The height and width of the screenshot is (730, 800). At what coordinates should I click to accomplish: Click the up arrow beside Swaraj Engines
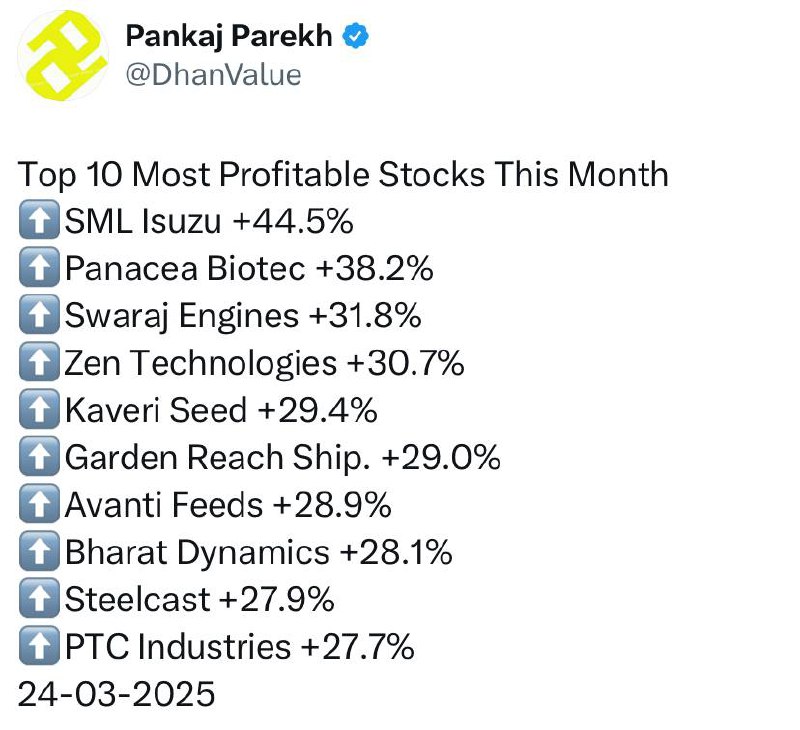click(39, 315)
